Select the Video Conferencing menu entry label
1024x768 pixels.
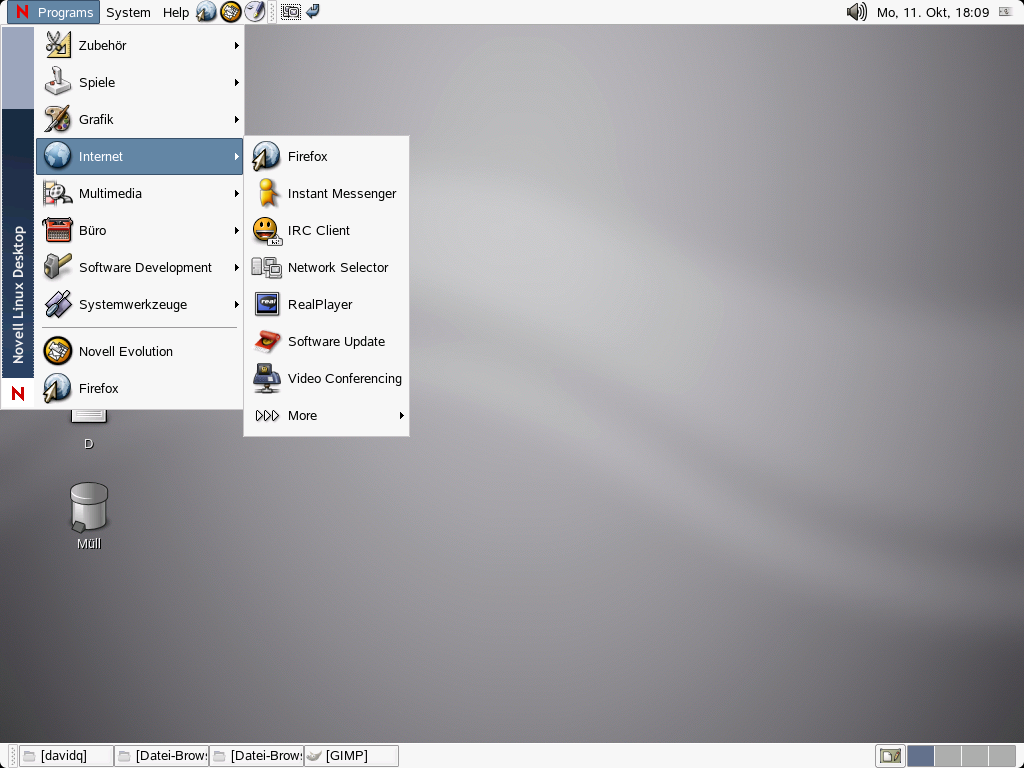click(x=345, y=378)
